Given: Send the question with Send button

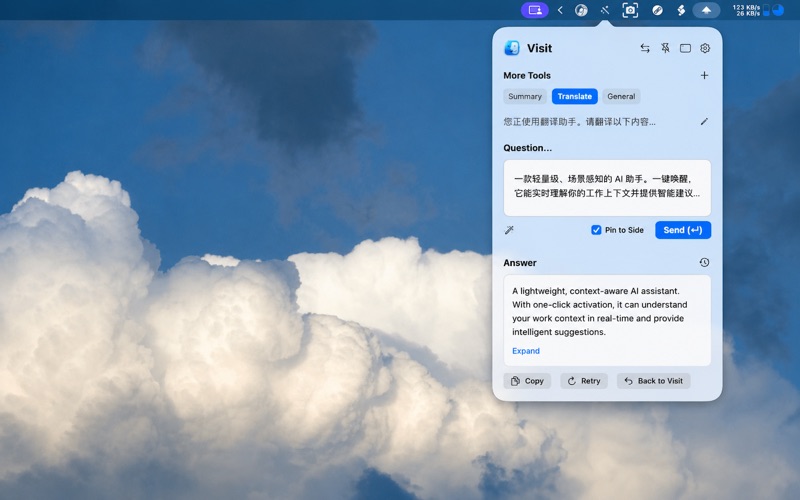Looking at the screenshot, I should coord(683,230).
